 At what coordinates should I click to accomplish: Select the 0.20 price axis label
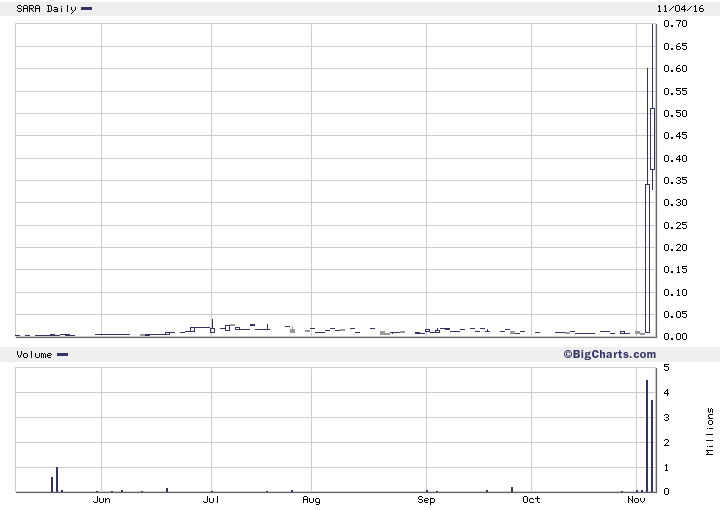[x=675, y=247]
